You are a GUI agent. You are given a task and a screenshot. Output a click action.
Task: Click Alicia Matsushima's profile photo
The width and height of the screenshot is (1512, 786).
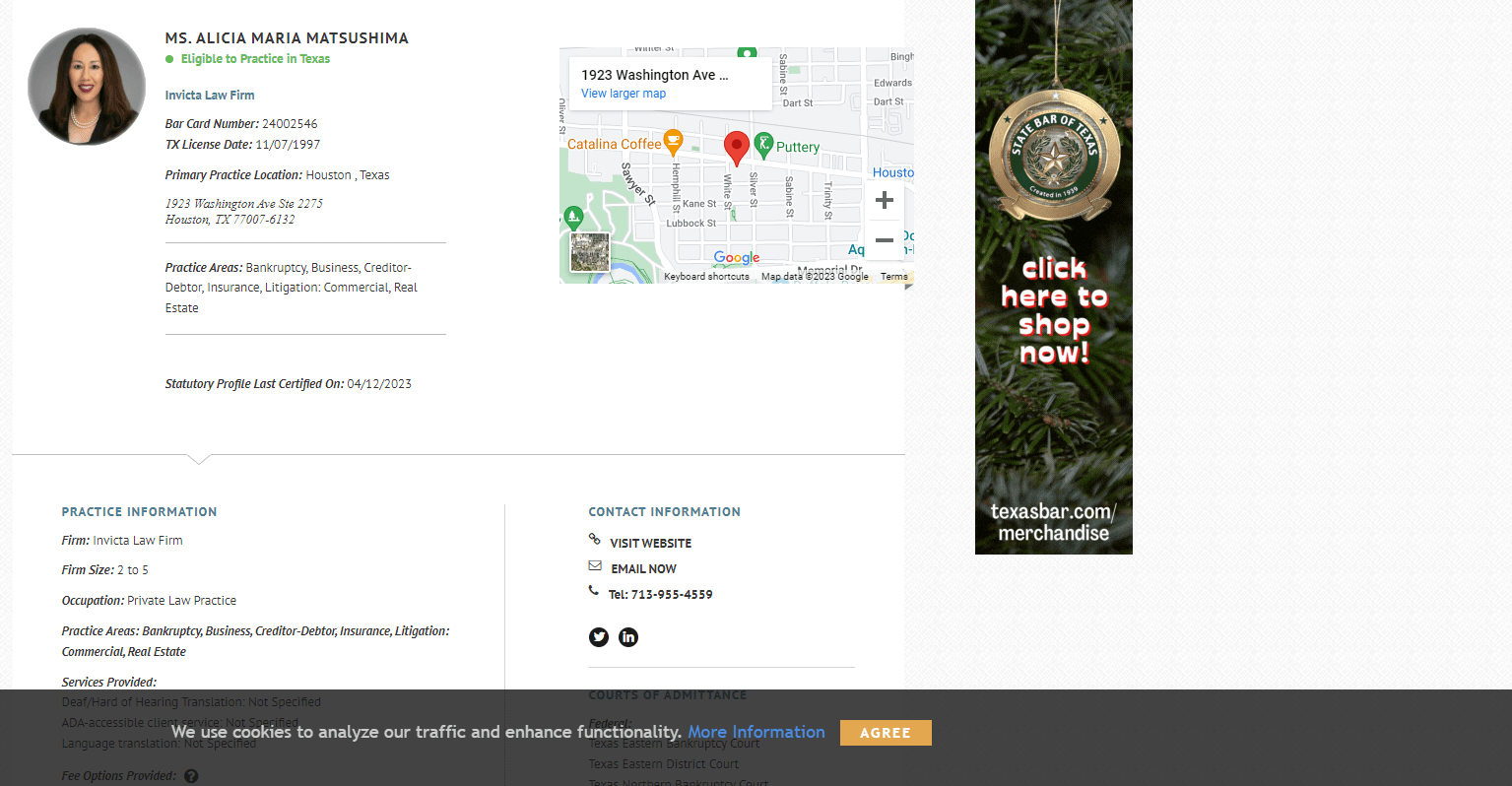(x=87, y=87)
